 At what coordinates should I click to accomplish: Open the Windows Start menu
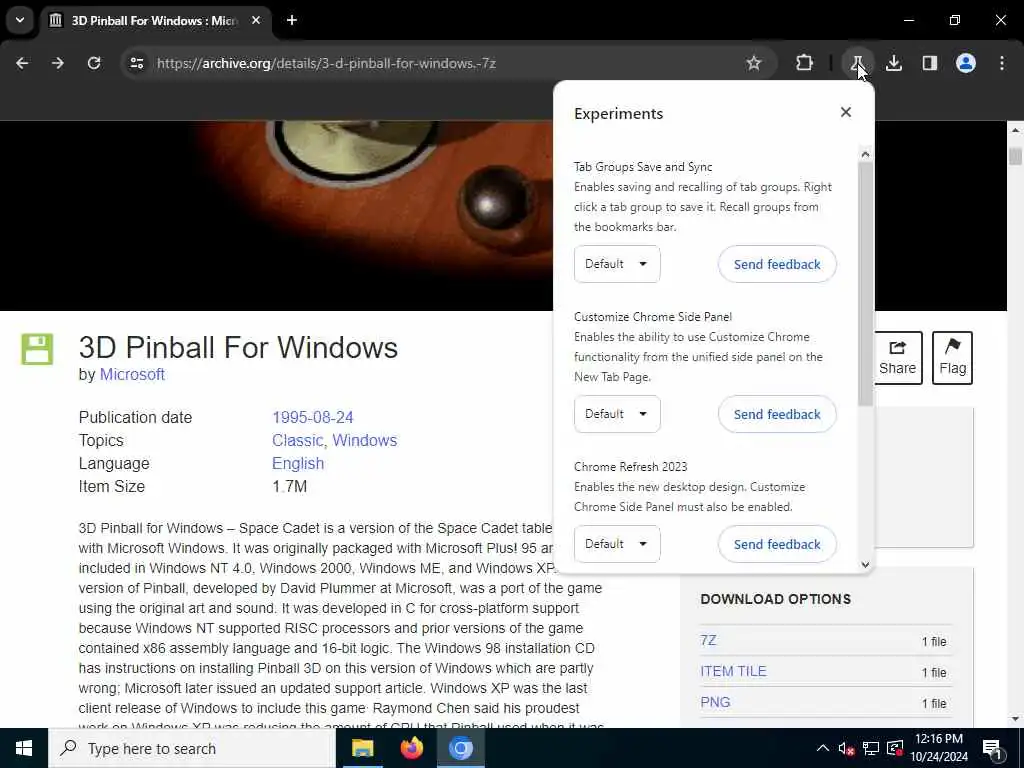(x=24, y=748)
